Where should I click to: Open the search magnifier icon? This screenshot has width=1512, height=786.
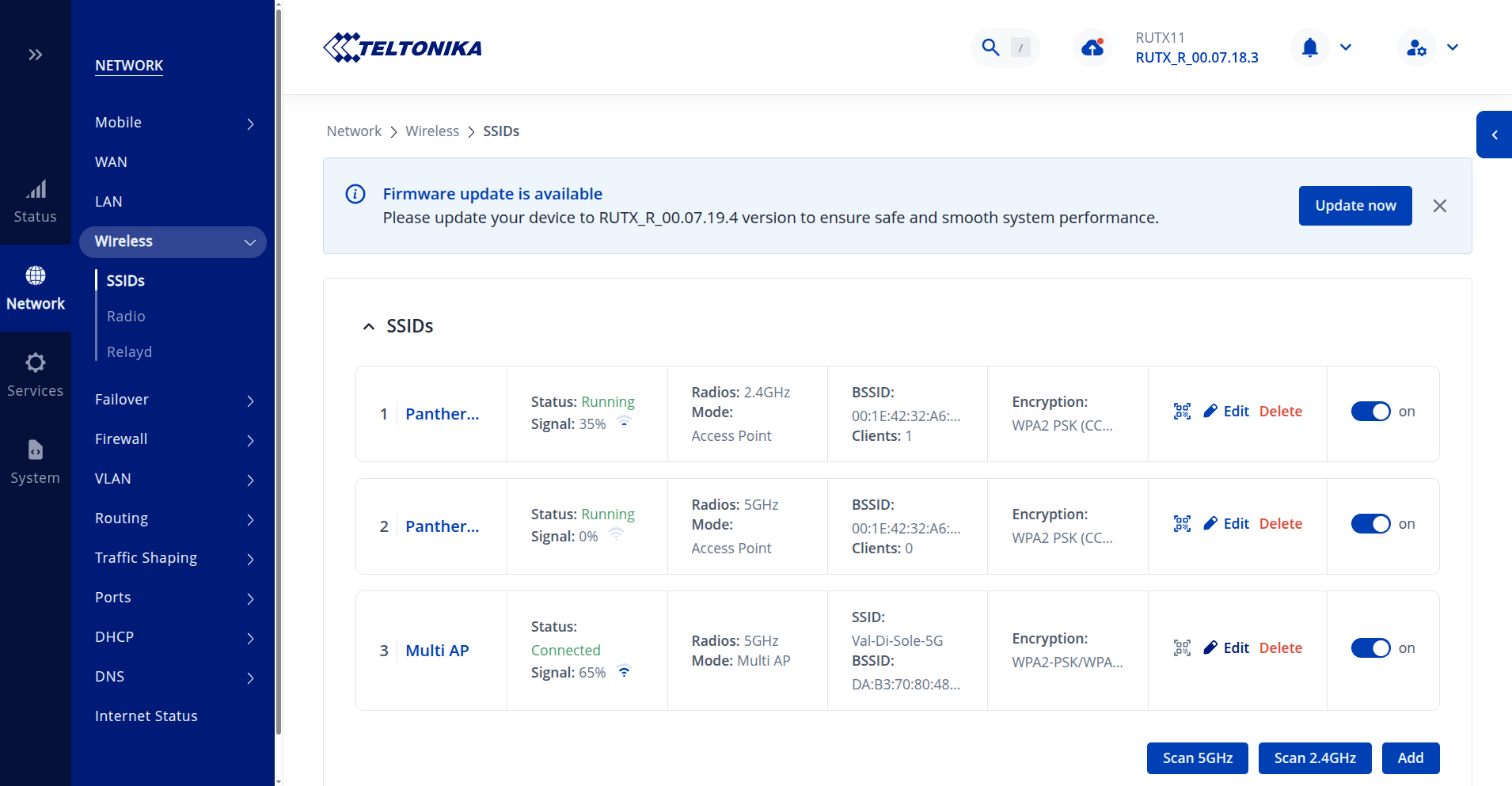point(990,47)
